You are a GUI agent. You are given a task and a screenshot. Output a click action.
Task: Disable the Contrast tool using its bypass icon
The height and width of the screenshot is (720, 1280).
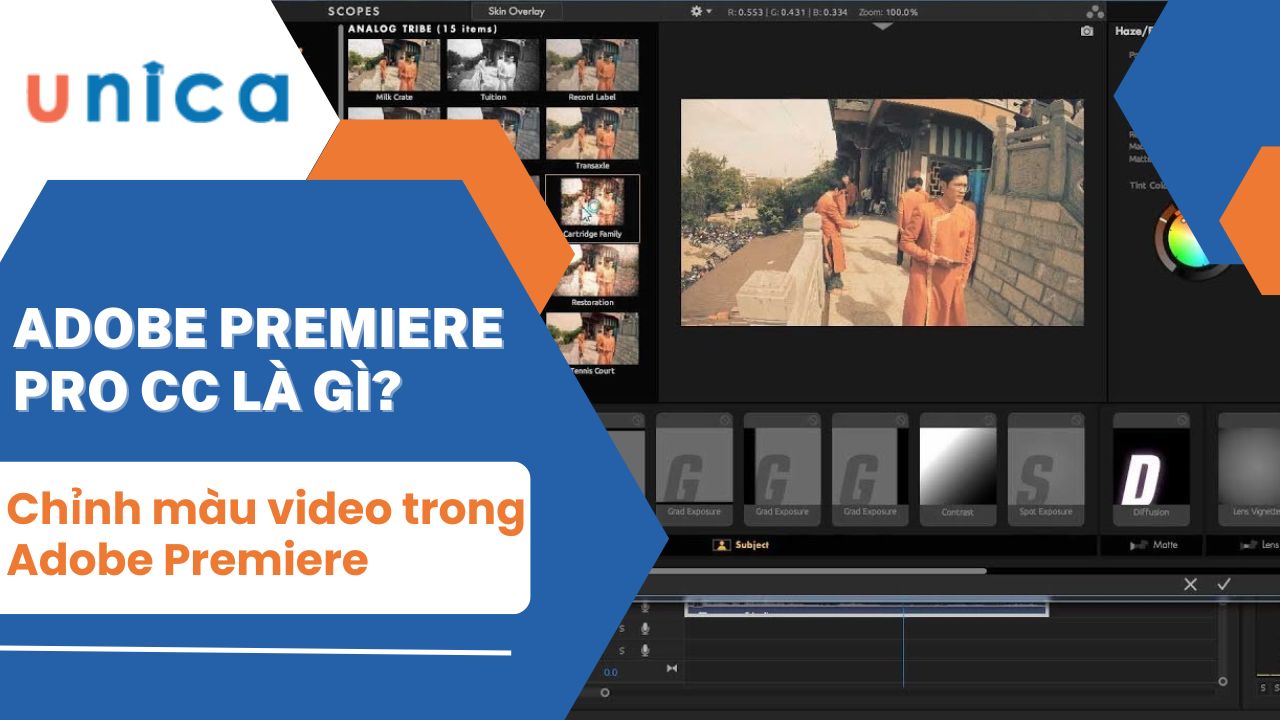(988, 421)
